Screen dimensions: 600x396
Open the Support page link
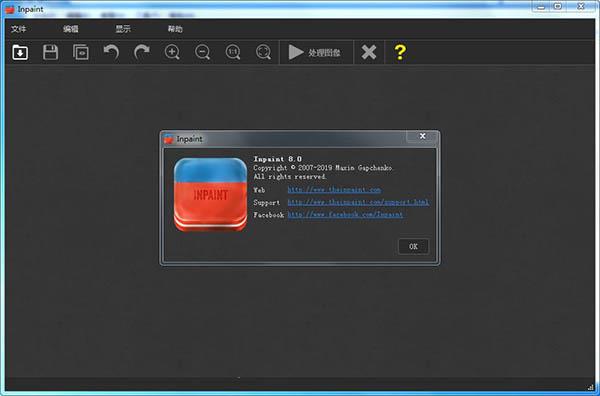[x=358, y=202]
